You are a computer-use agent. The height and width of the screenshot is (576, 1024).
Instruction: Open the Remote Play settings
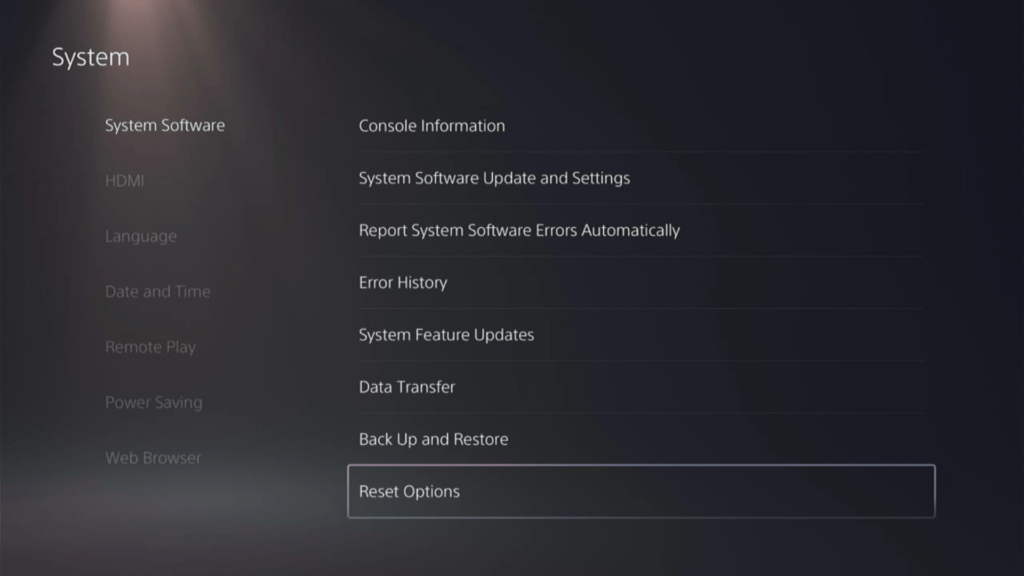click(150, 347)
